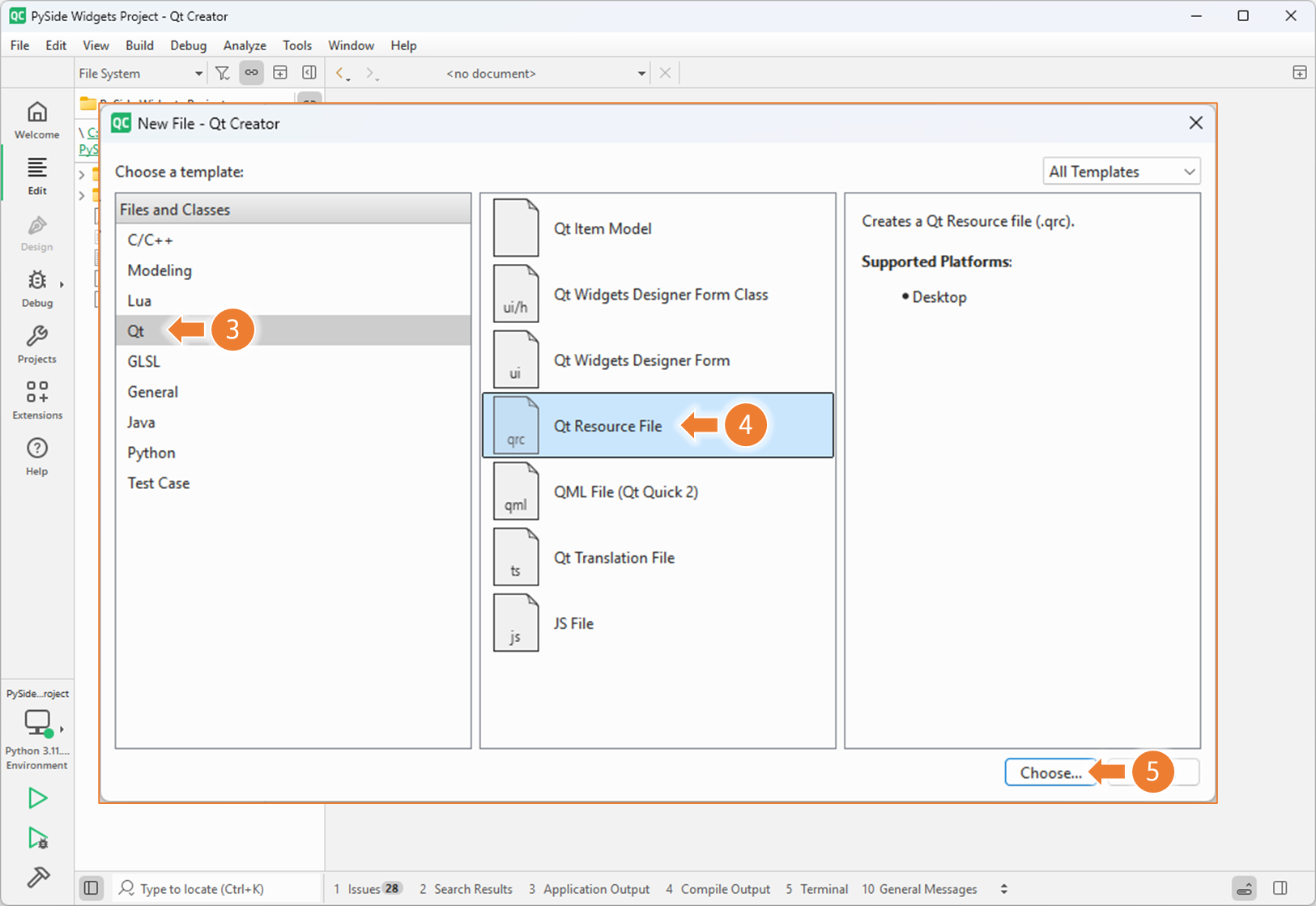The height and width of the screenshot is (906, 1316).
Task: Close the File System sidebar pane
Action: (309, 73)
